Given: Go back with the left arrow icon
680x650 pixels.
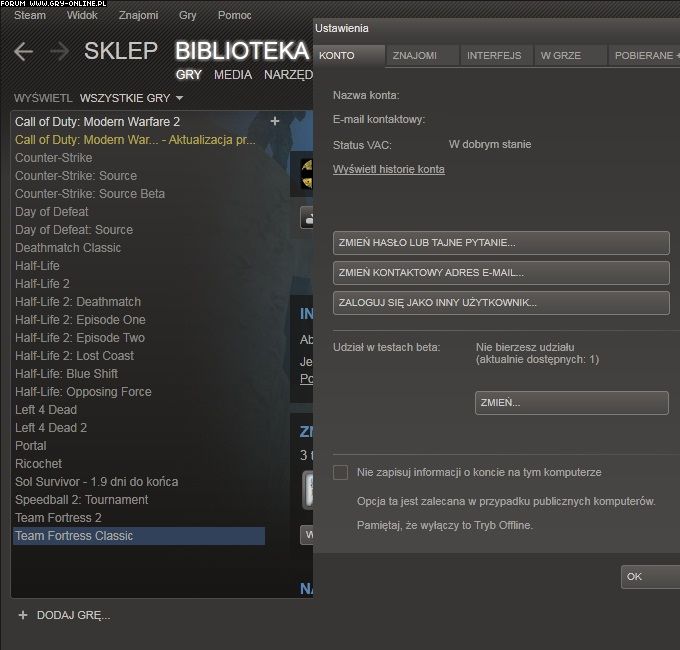Looking at the screenshot, I should (23, 52).
